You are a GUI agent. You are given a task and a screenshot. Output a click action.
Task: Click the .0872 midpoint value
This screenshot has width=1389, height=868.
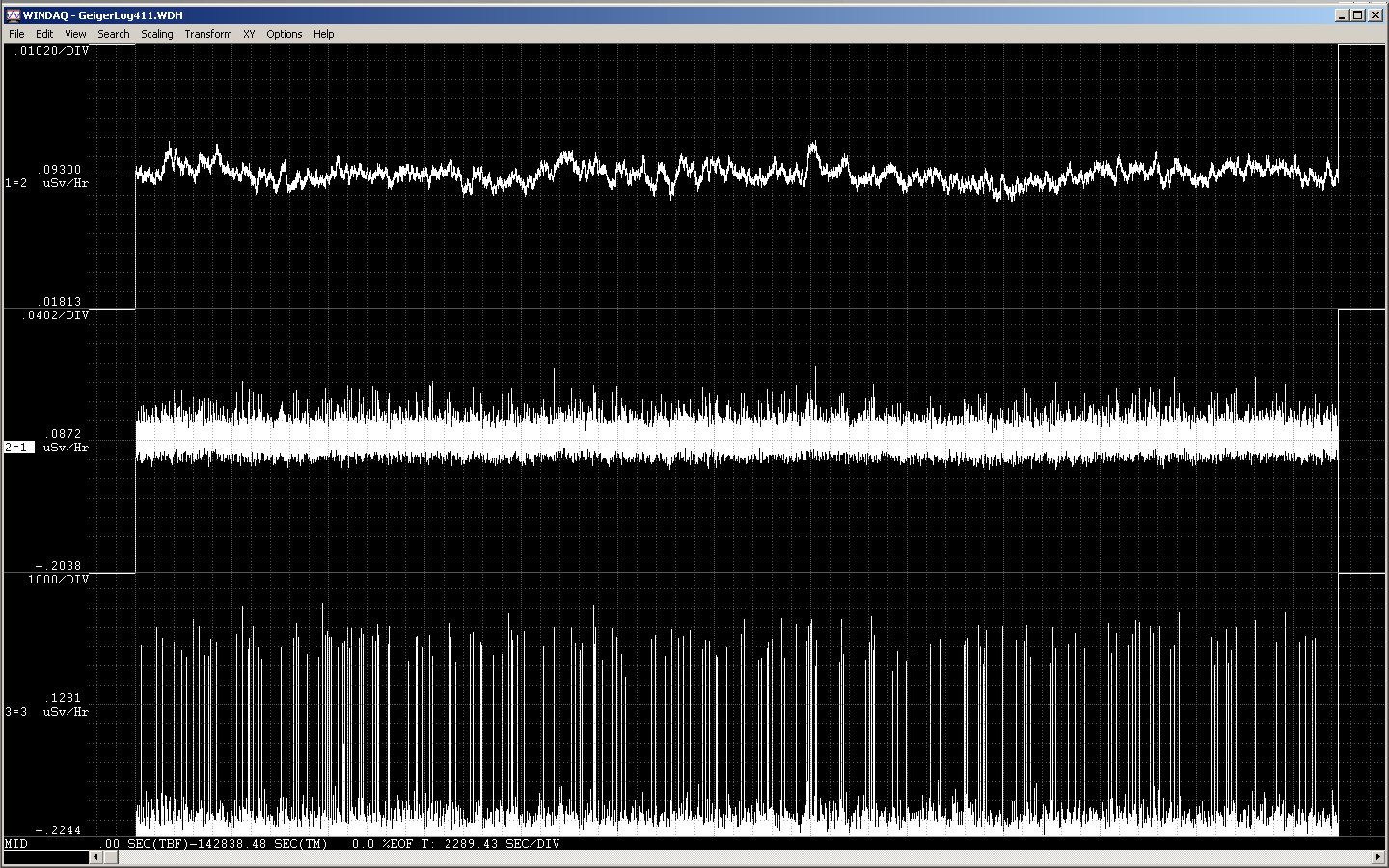click(x=64, y=434)
